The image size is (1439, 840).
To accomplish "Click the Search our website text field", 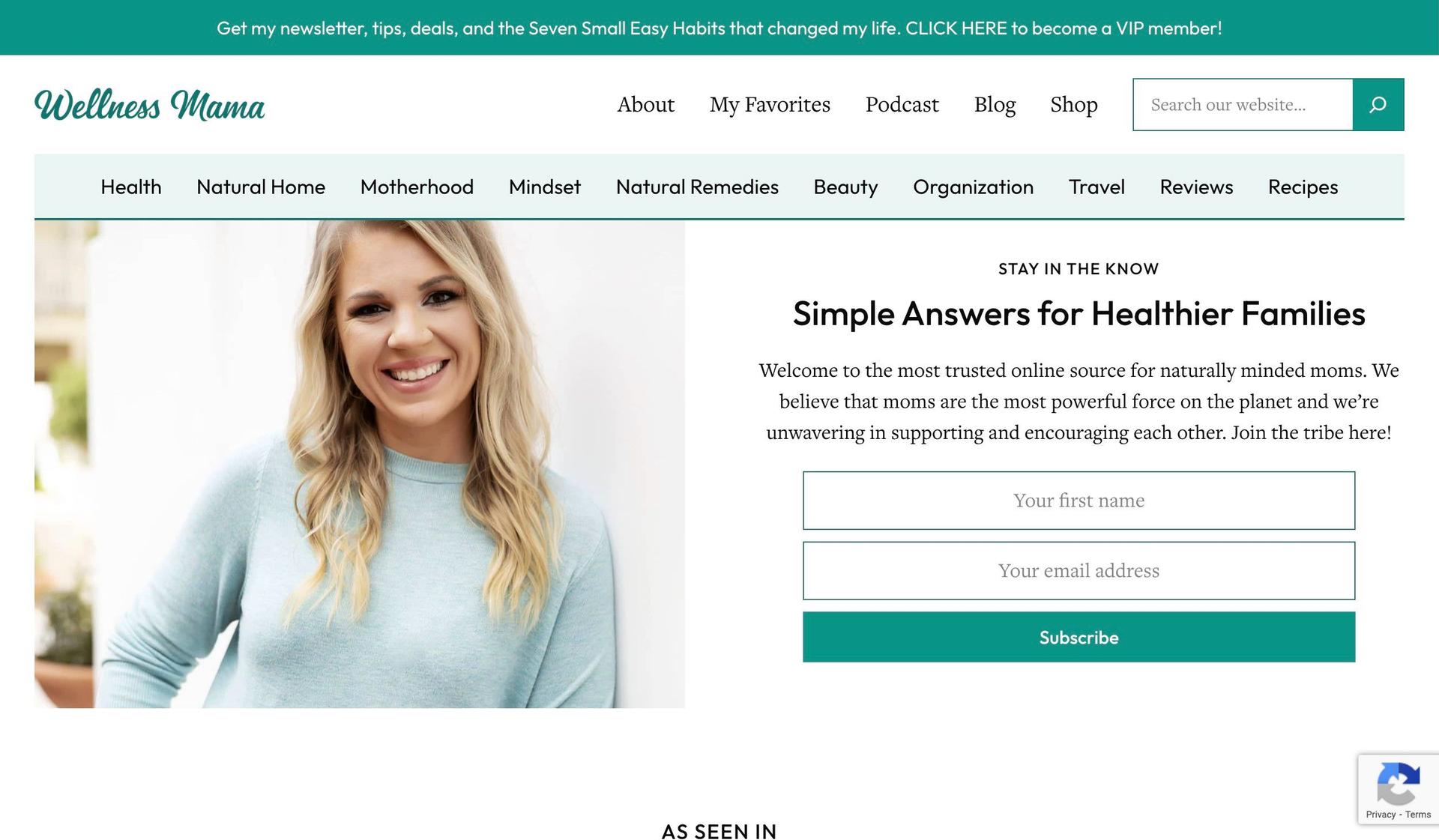I will click(x=1243, y=104).
